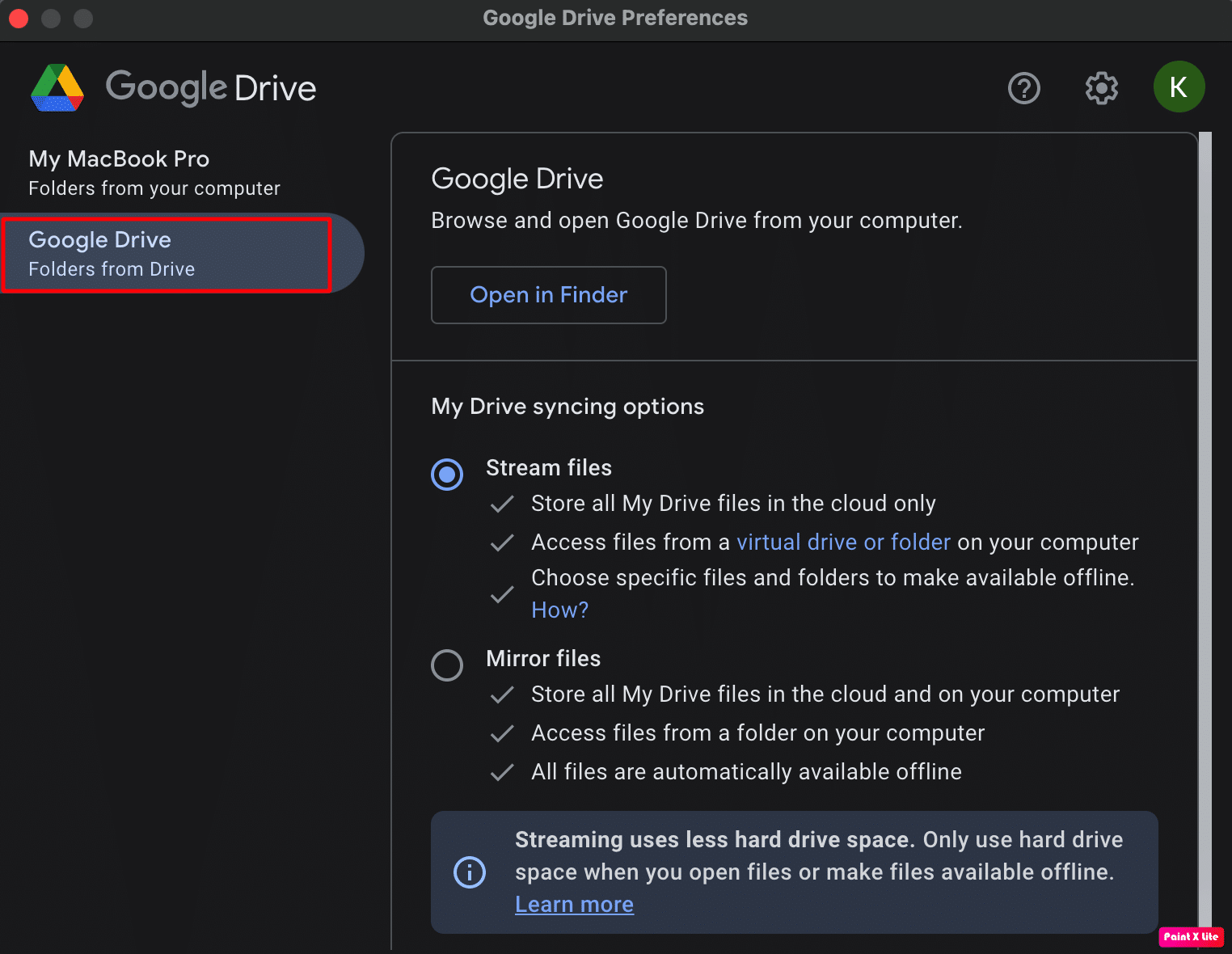Click the My Drive syncing options heading
This screenshot has width=1232, height=954.
[x=567, y=407]
